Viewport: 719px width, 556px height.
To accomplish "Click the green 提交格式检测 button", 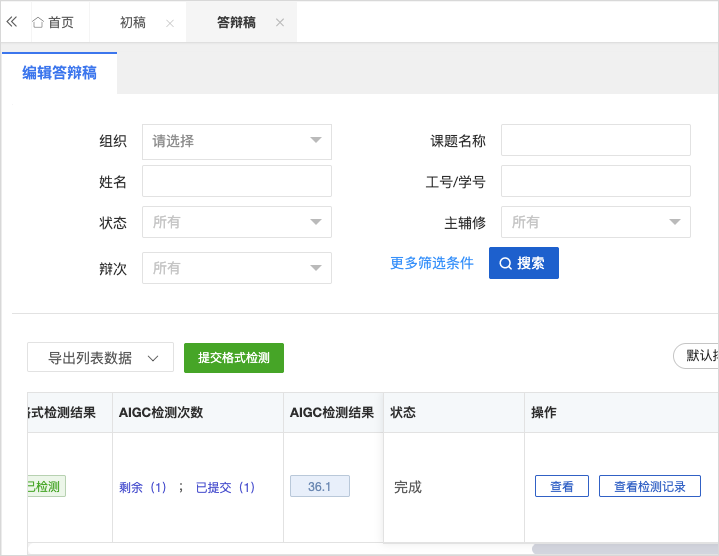I will (x=234, y=358).
